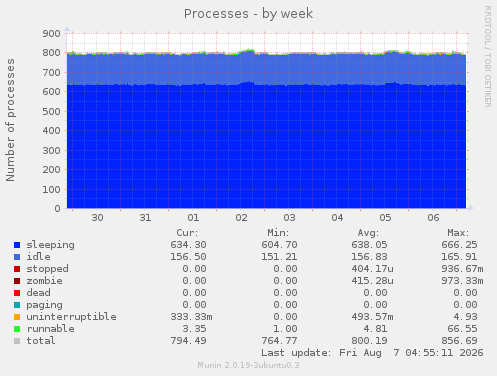Image resolution: width=497 pixels, height=376 pixels.
Task: Click the zombie average value 415.28u
Action: click(x=372, y=281)
